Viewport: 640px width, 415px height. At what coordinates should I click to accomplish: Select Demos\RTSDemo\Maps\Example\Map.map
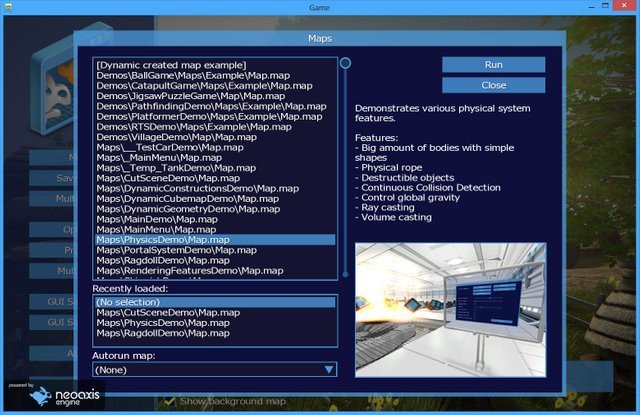215,126
